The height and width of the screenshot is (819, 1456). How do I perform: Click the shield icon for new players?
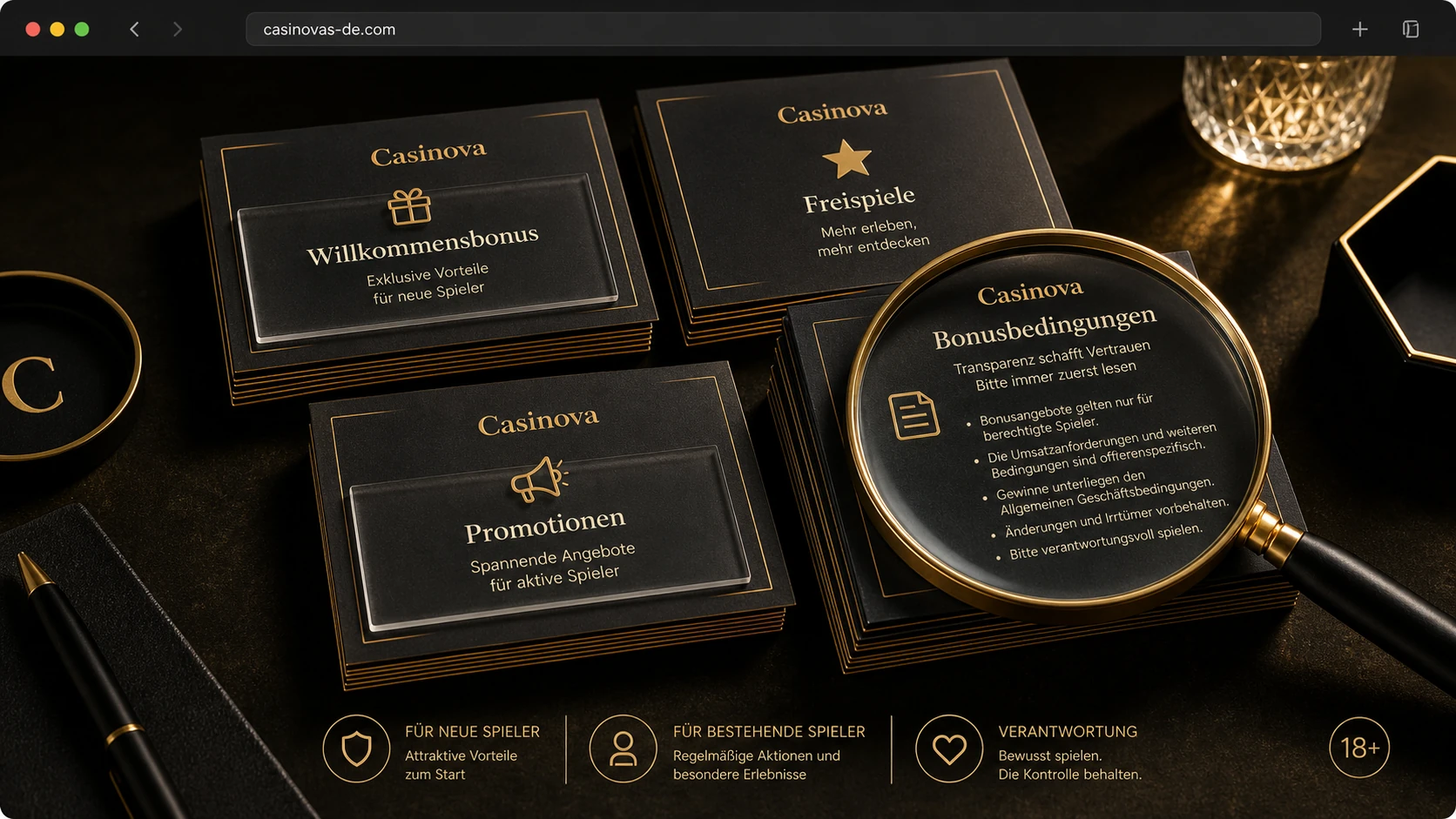356,749
